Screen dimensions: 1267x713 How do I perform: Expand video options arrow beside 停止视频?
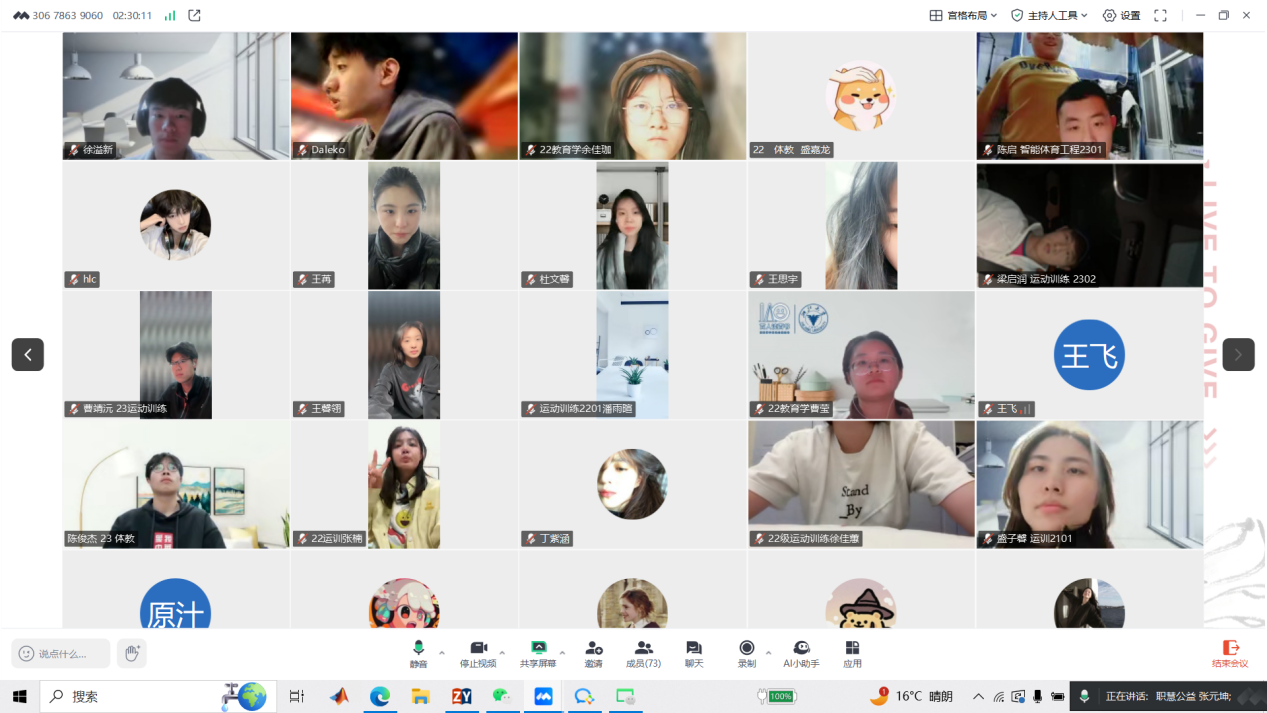click(502, 653)
